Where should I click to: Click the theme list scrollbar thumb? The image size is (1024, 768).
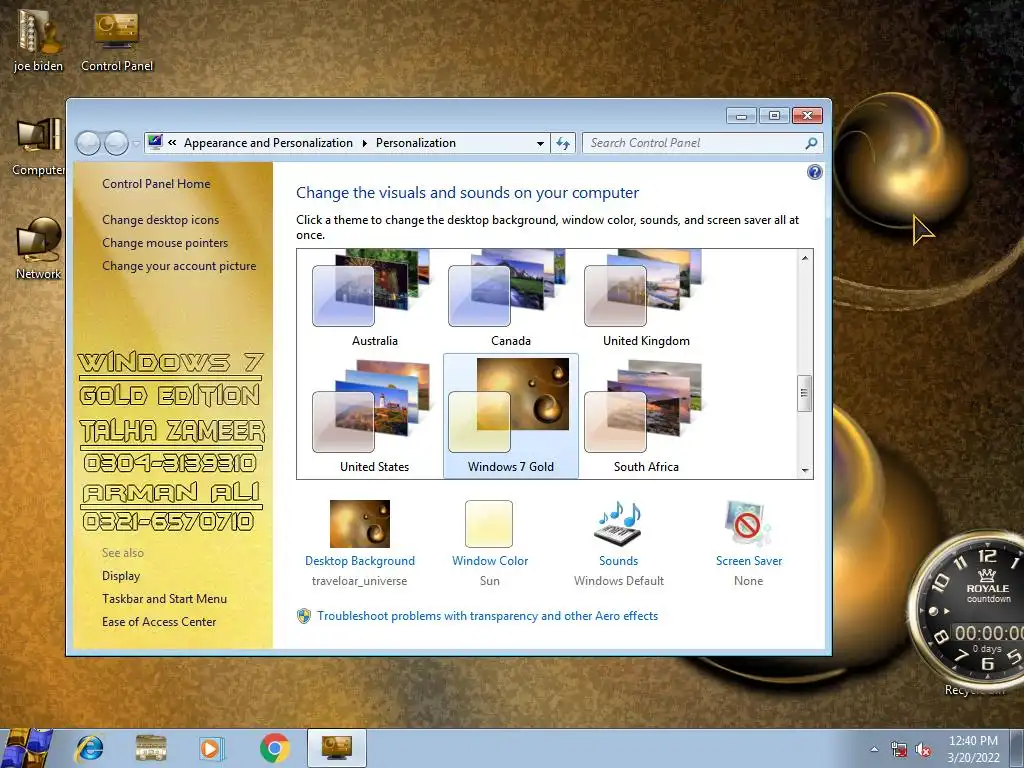[x=805, y=393]
